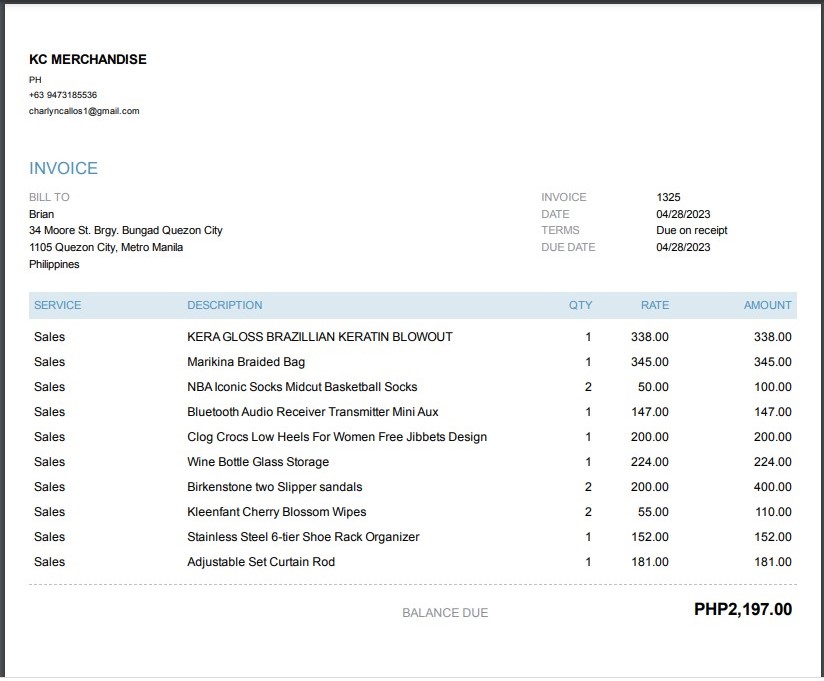Click the DATE value 04/28/2023
824x681 pixels.
[x=683, y=214]
